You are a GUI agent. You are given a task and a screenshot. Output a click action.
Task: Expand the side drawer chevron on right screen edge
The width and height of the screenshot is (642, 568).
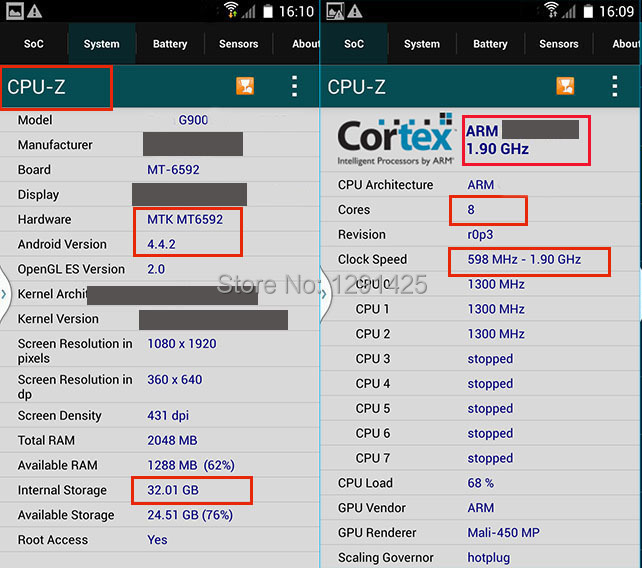[x=324, y=294]
